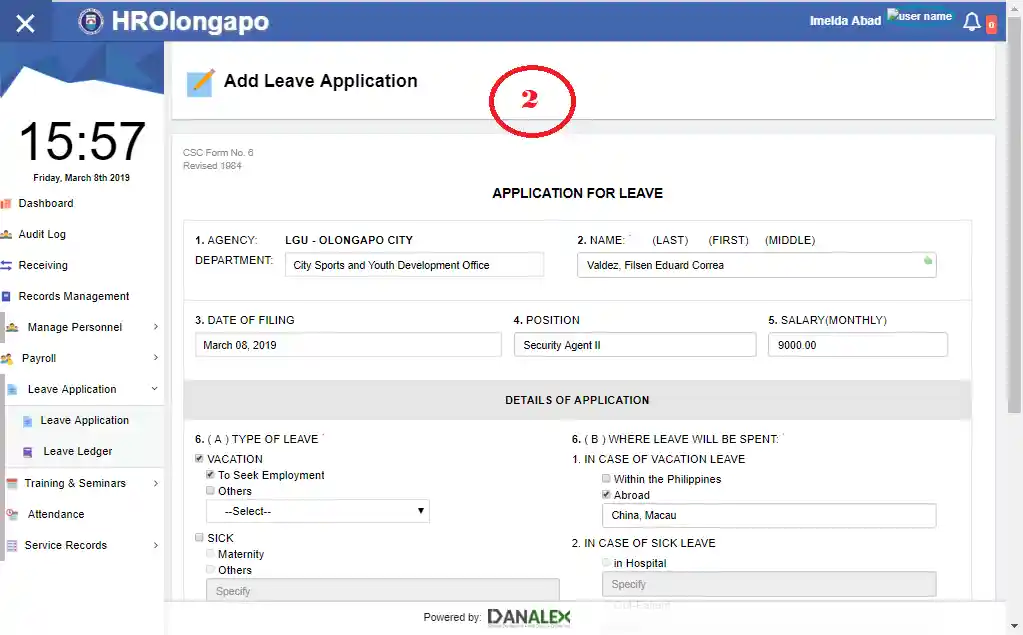Click Specify field under SICK Others

[383, 590]
